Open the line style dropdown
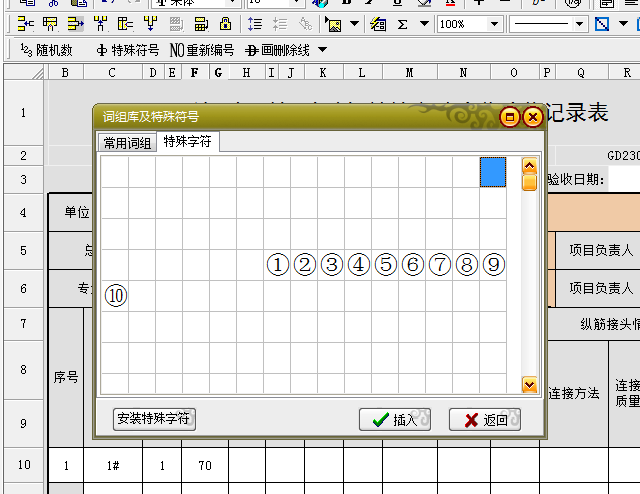 tap(578, 23)
